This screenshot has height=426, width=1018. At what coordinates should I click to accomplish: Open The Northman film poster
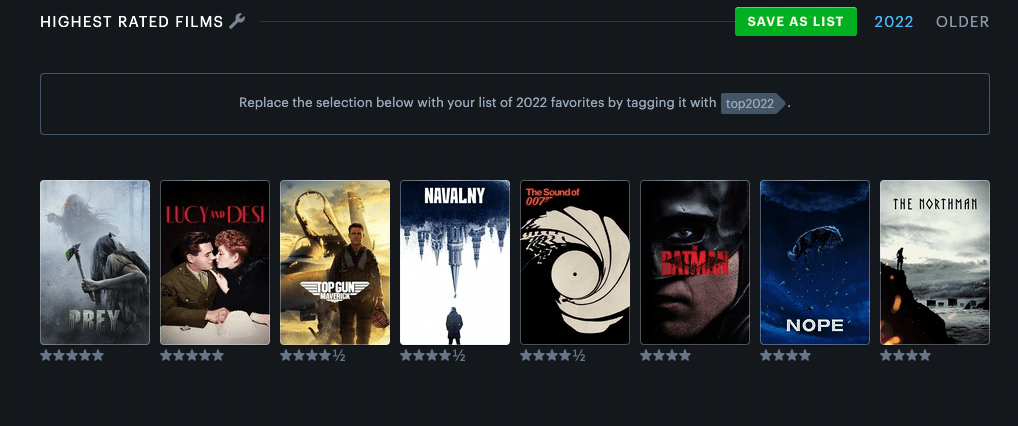click(x=935, y=262)
